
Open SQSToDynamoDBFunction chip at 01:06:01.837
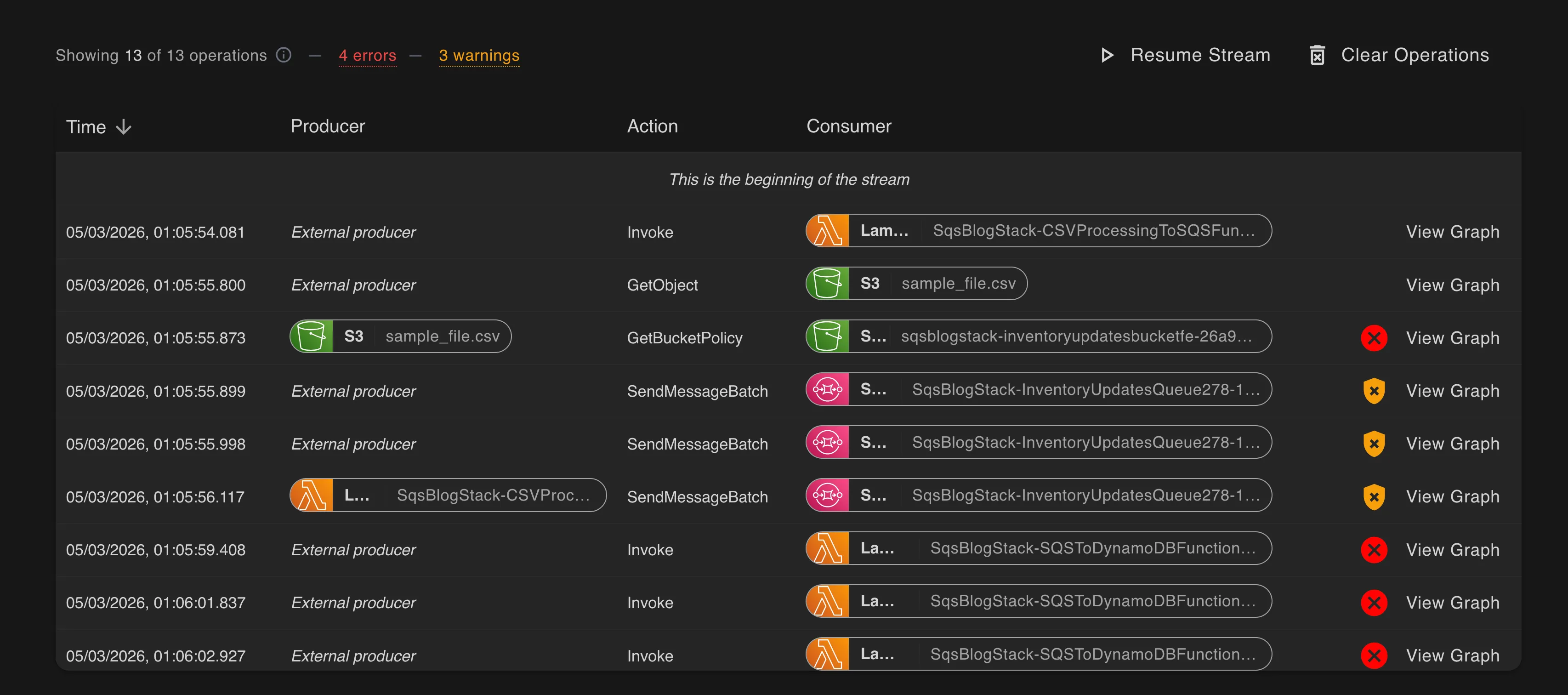(1039, 601)
